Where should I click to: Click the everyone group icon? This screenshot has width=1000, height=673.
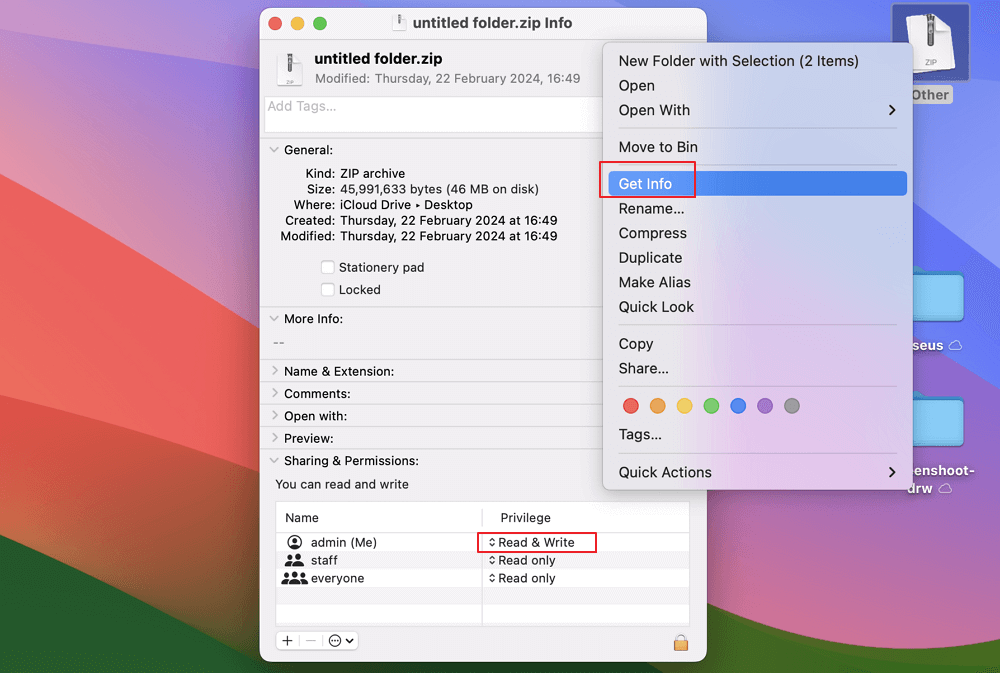(294, 578)
